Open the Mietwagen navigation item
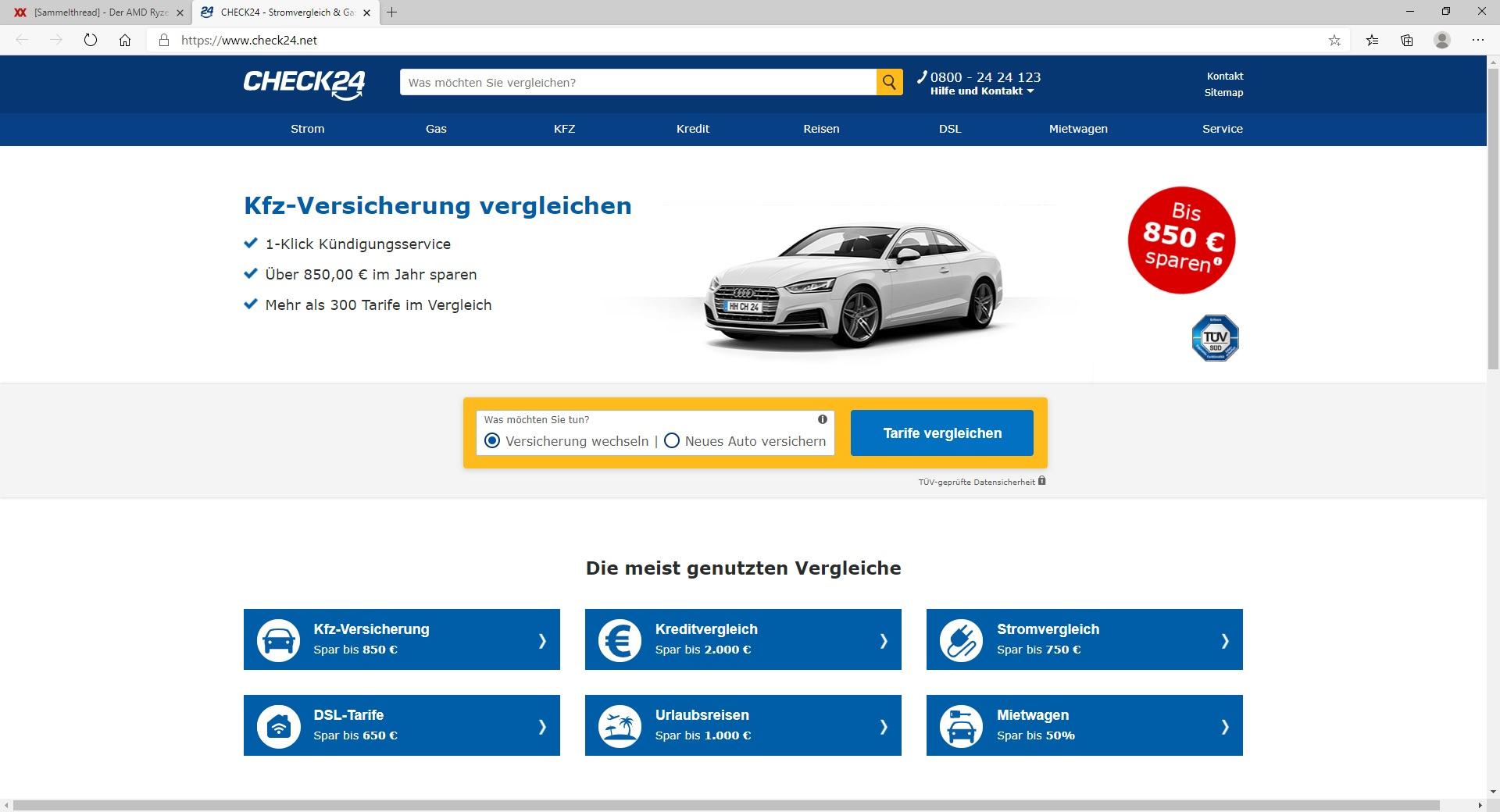The height and width of the screenshot is (812, 1500). [x=1078, y=129]
